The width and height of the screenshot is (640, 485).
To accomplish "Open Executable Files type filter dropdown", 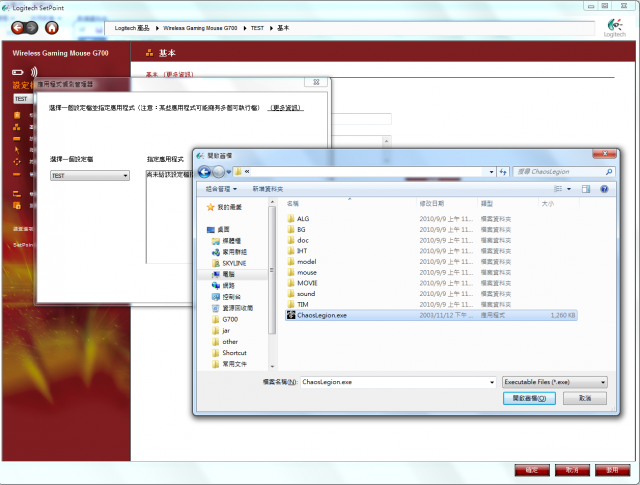I will (555, 382).
